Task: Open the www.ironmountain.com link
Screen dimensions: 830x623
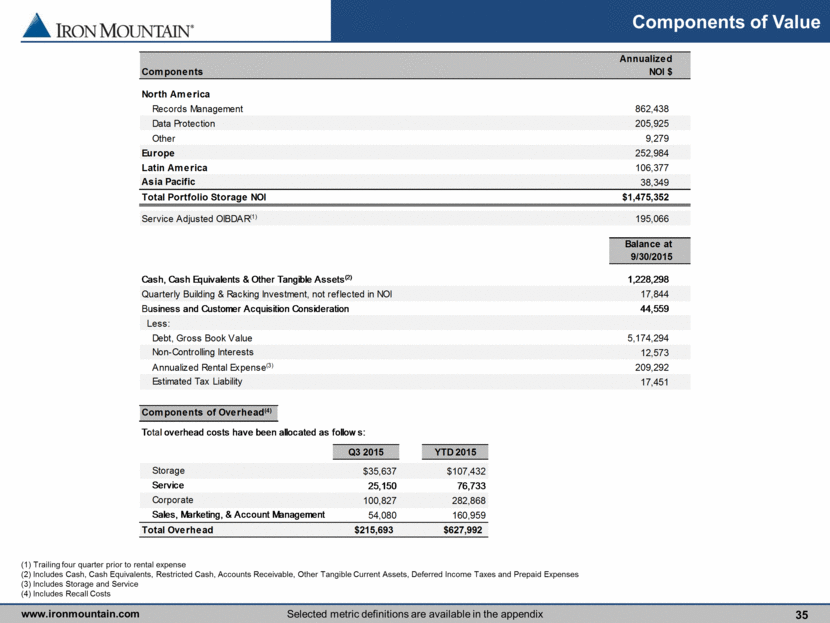Action: (x=80, y=613)
